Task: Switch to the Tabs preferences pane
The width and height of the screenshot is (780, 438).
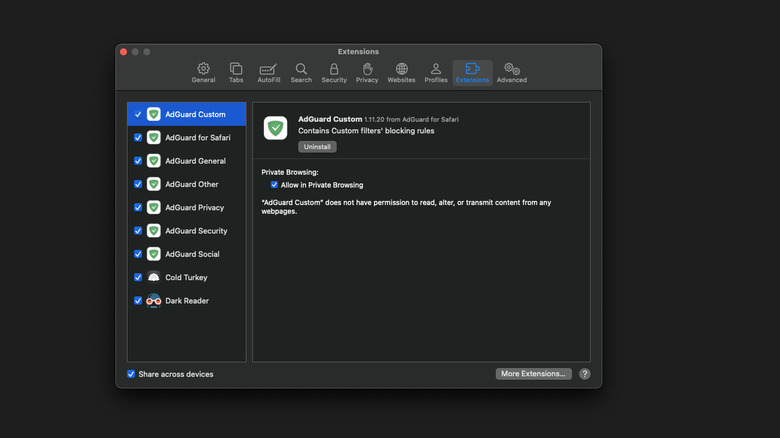Action: pos(236,73)
